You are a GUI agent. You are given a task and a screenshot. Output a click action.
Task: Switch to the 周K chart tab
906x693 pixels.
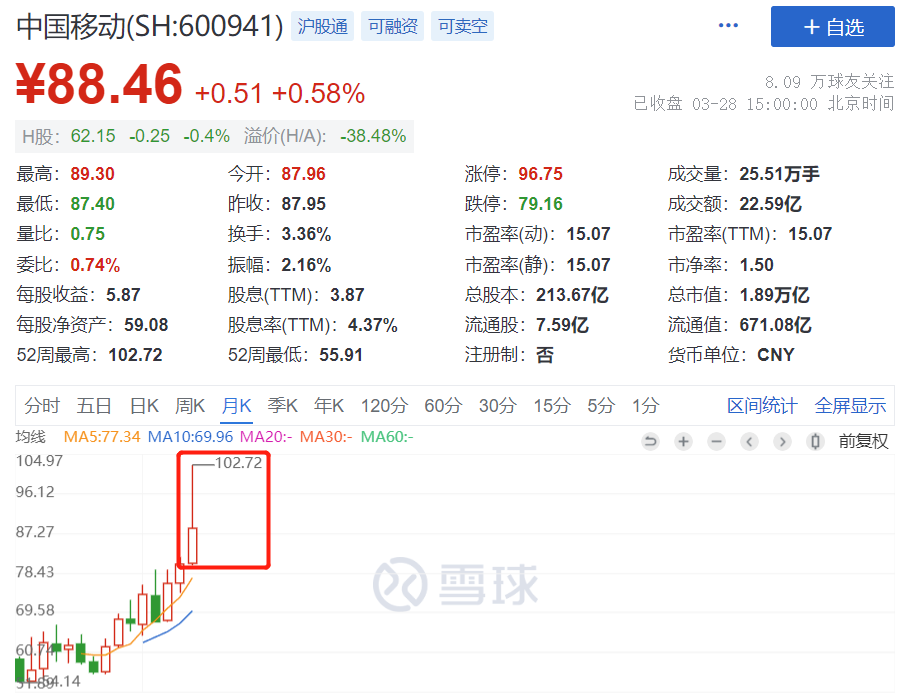pyautogui.click(x=190, y=406)
